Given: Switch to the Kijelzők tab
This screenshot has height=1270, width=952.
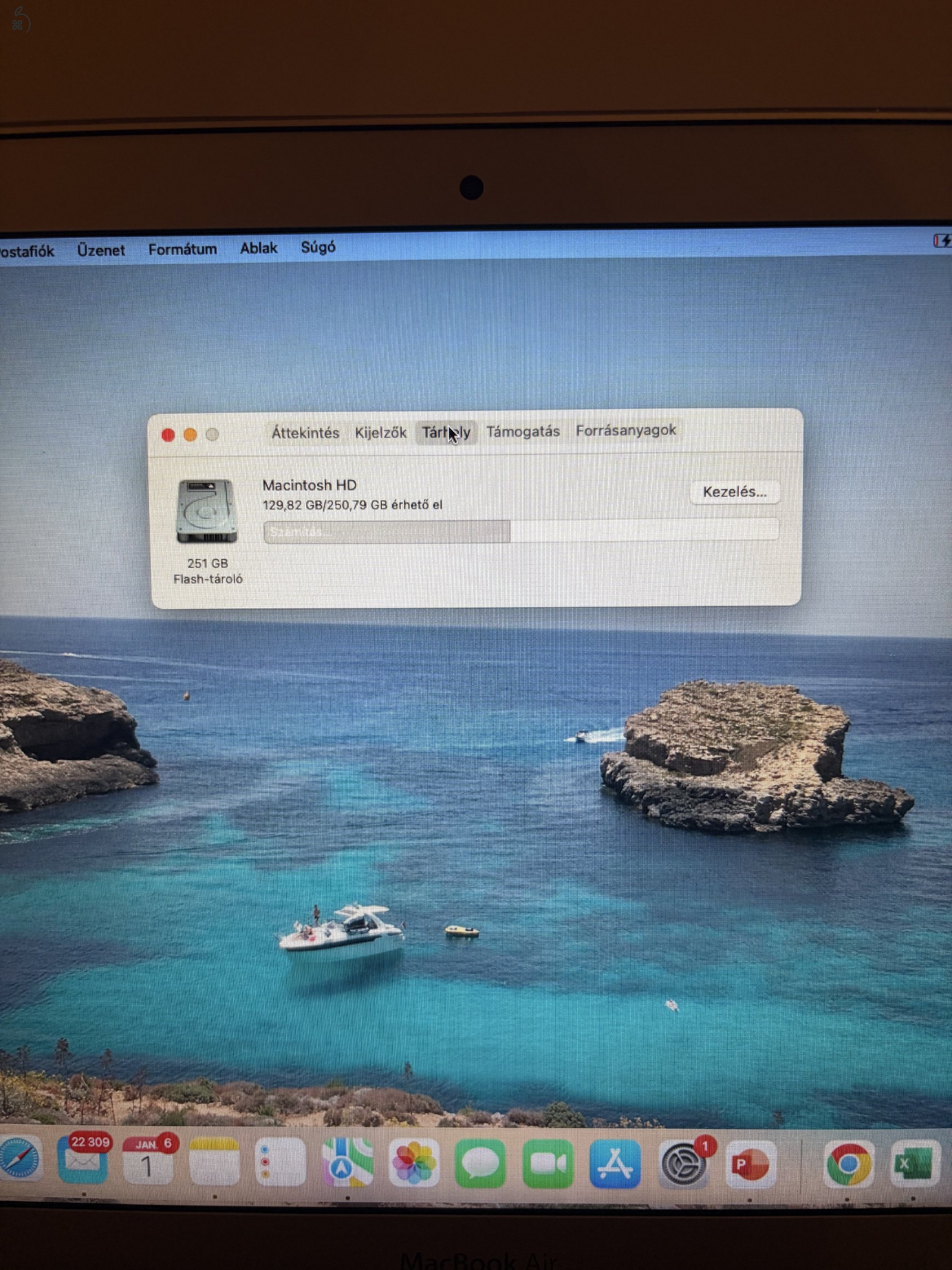Looking at the screenshot, I should tap(380, 432).
